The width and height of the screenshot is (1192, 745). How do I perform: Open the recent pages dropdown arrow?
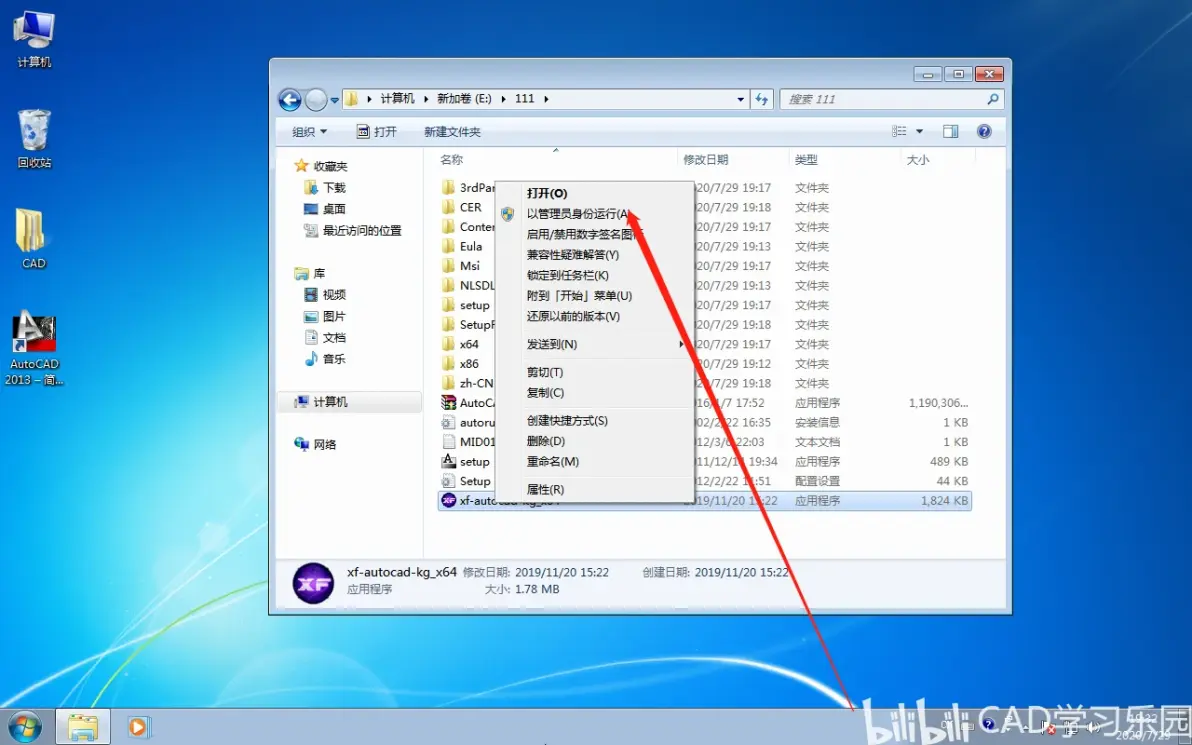point(334,100)
